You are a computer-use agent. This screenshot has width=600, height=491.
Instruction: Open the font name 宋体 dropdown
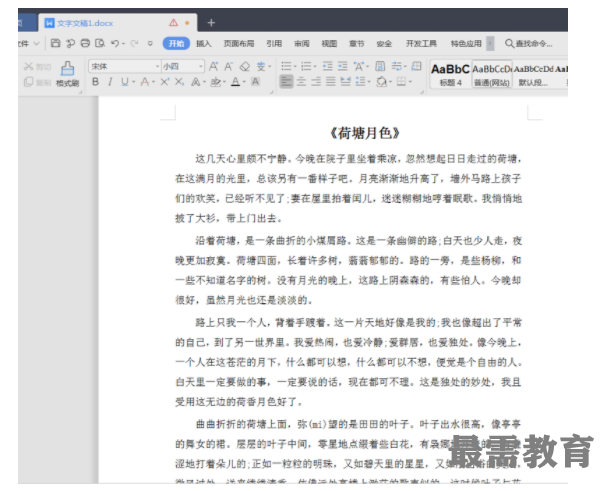157,67
